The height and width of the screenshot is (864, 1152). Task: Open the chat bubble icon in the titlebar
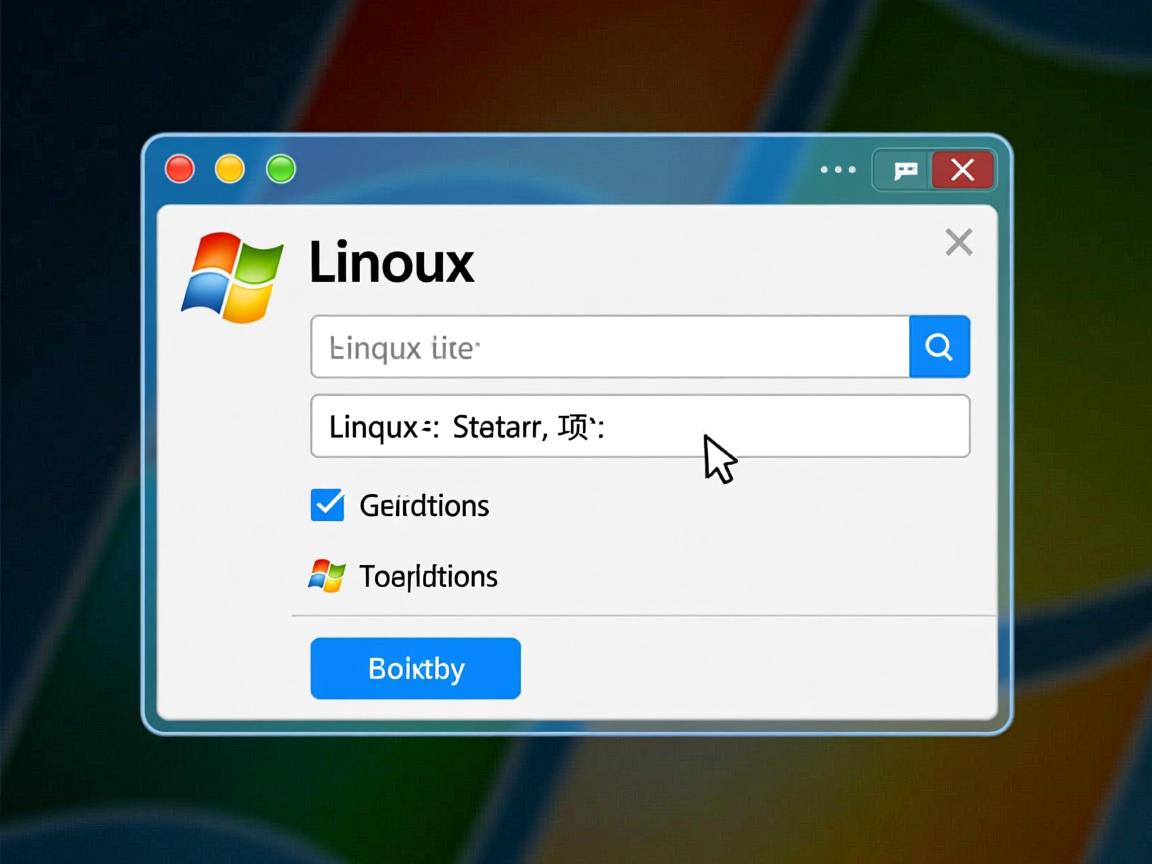[903, 169]
